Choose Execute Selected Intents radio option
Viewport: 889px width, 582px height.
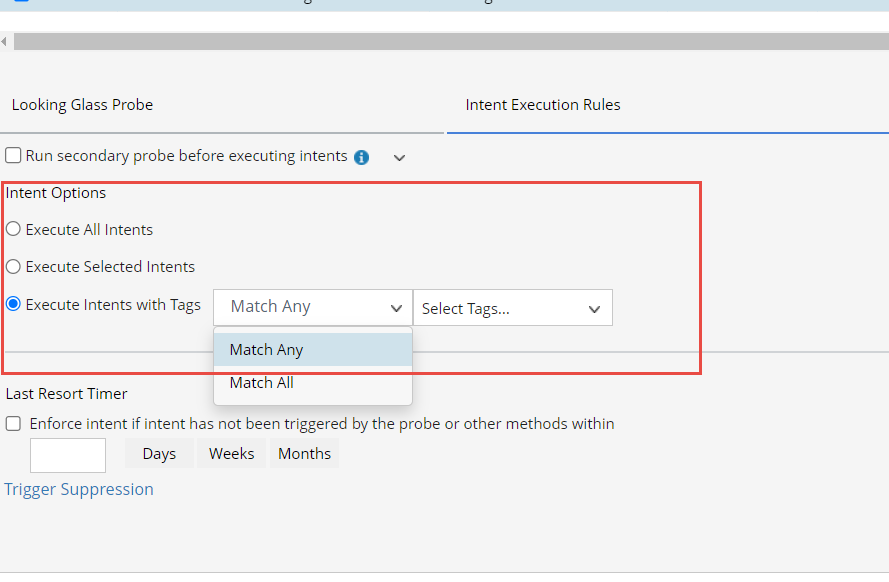coord(13,267)
